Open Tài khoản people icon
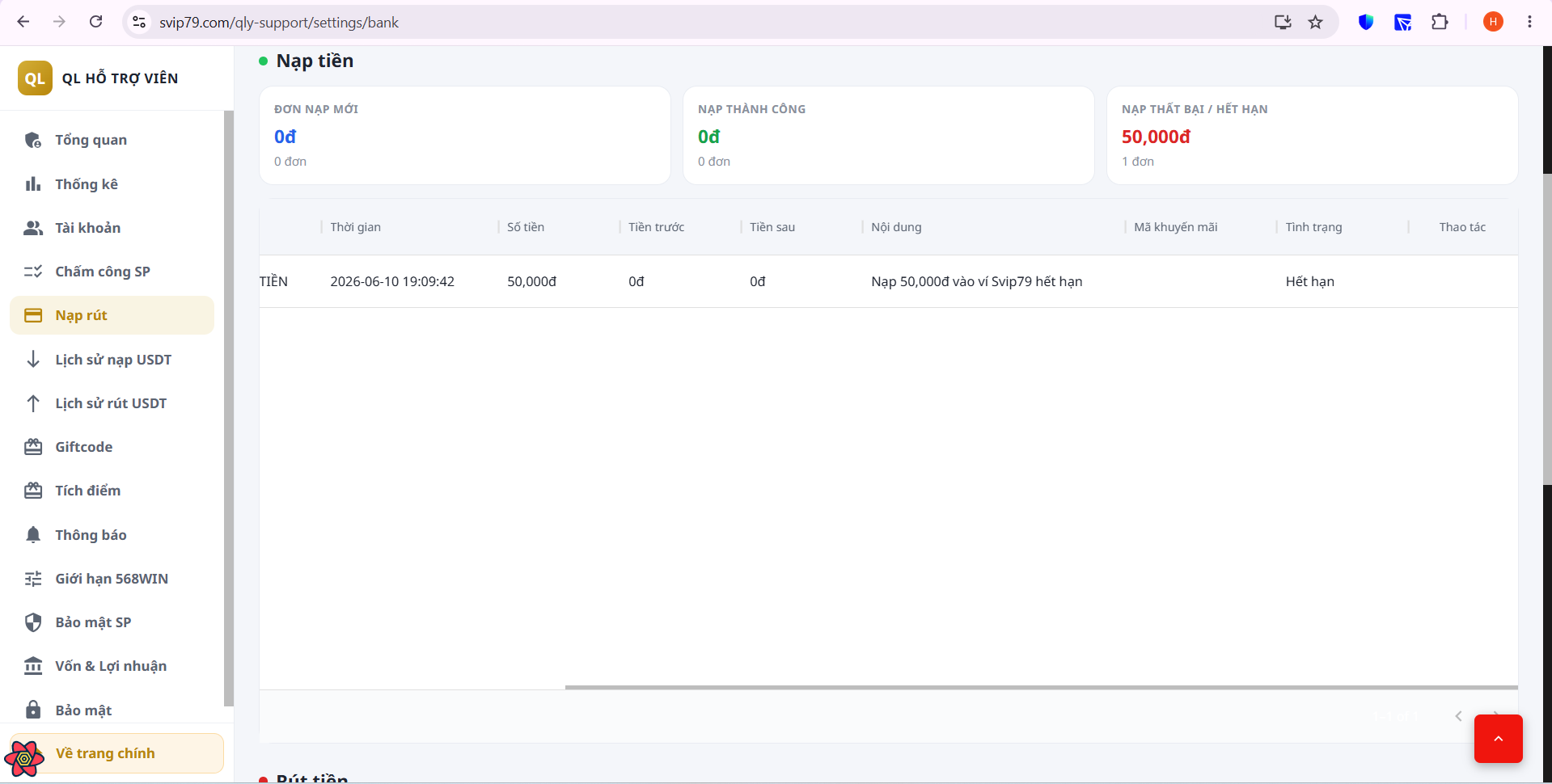1552x784 pixels. (33, 228)
